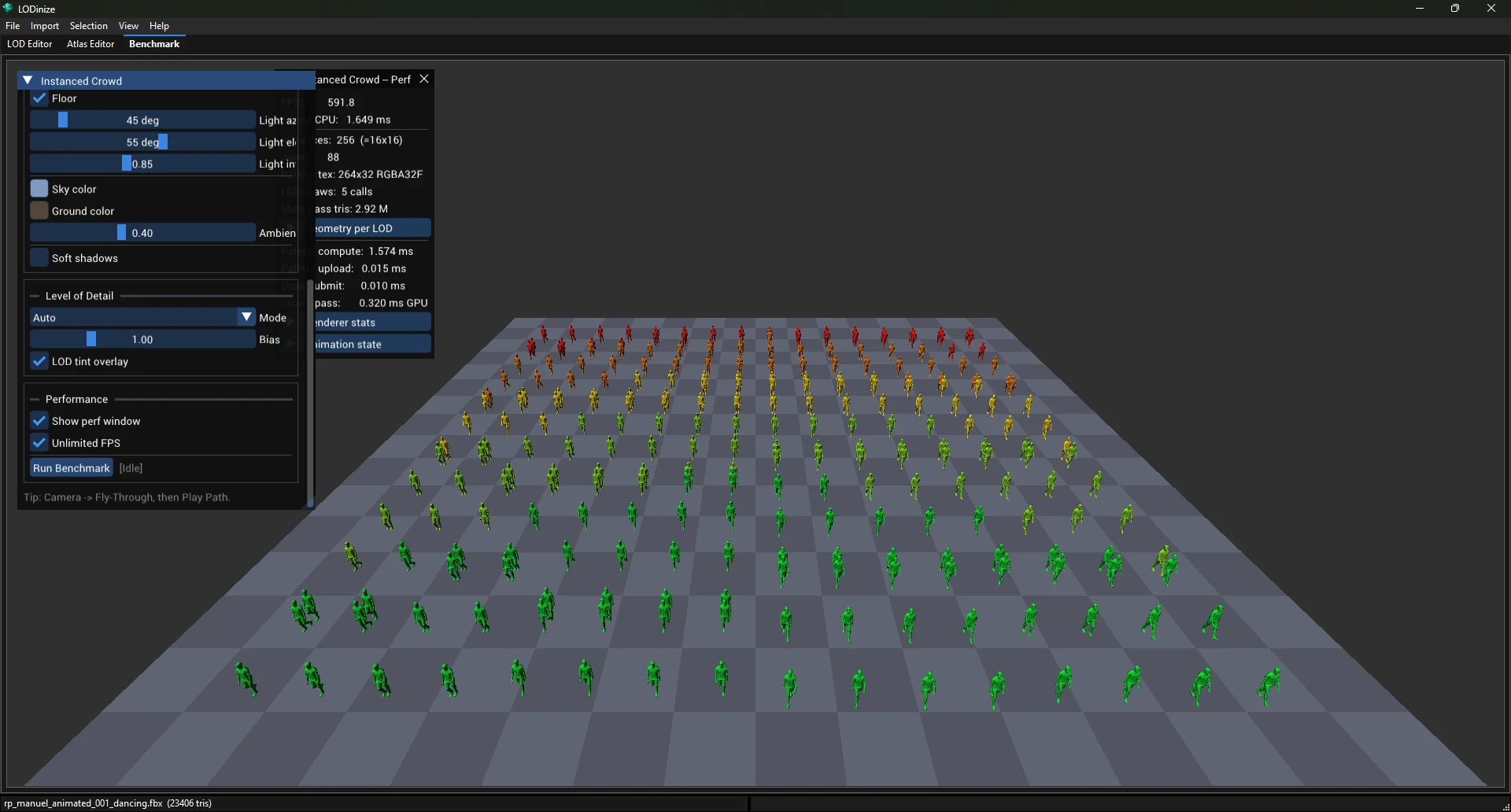The width and height of the screenshot is (1511, 812).
Task: Open the LOD Mode Auto dropdown
Action: [x=142, y=317]
